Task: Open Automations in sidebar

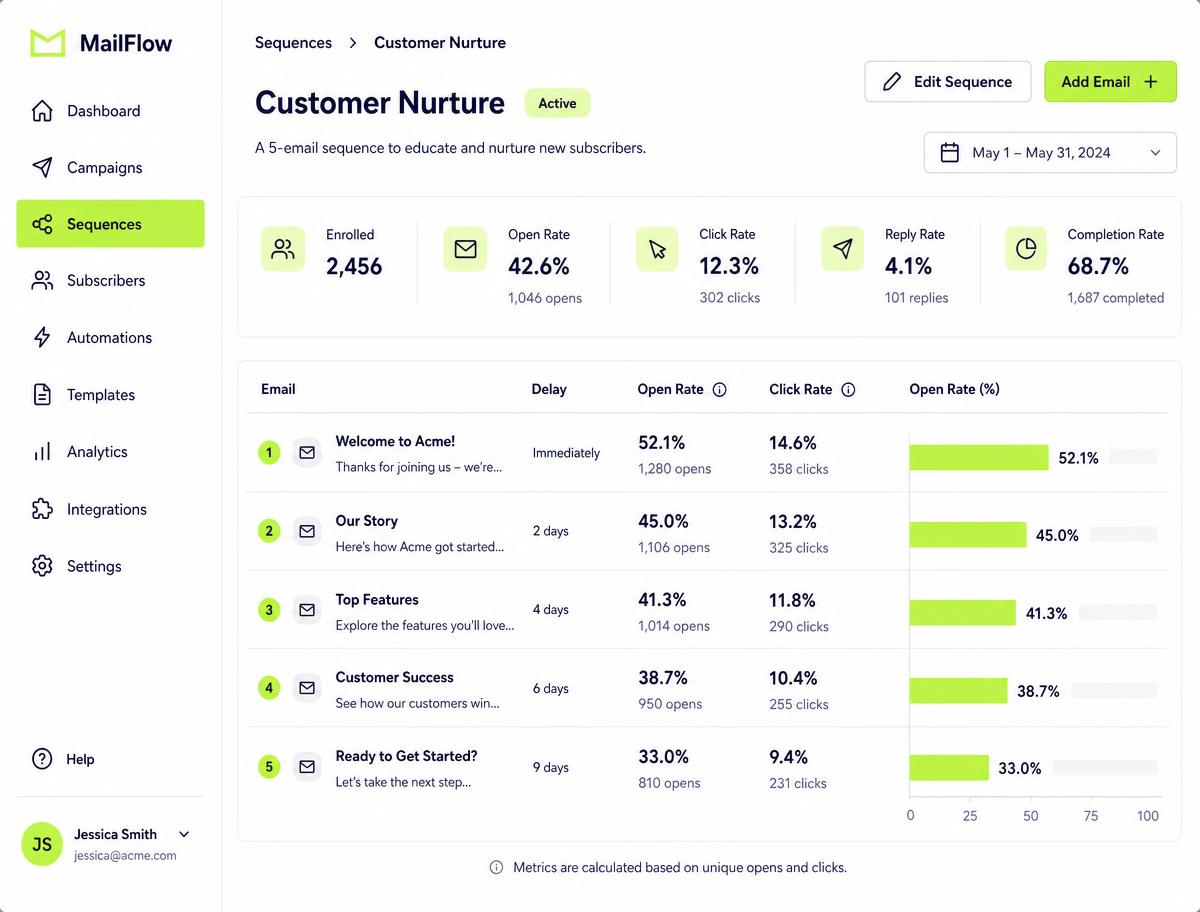Action: [110, 338]
